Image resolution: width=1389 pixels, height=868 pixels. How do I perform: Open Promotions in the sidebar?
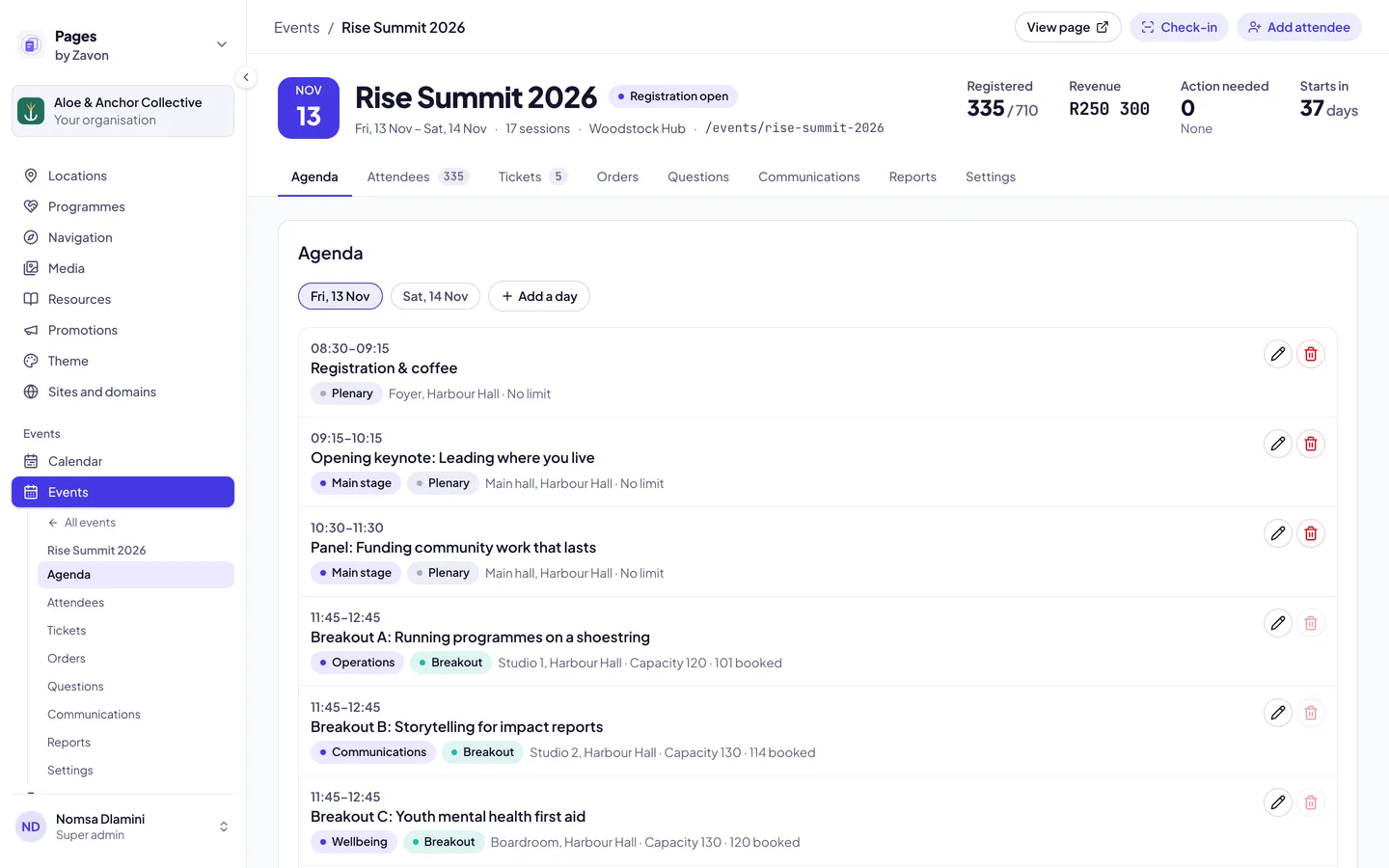coord(123,330)
